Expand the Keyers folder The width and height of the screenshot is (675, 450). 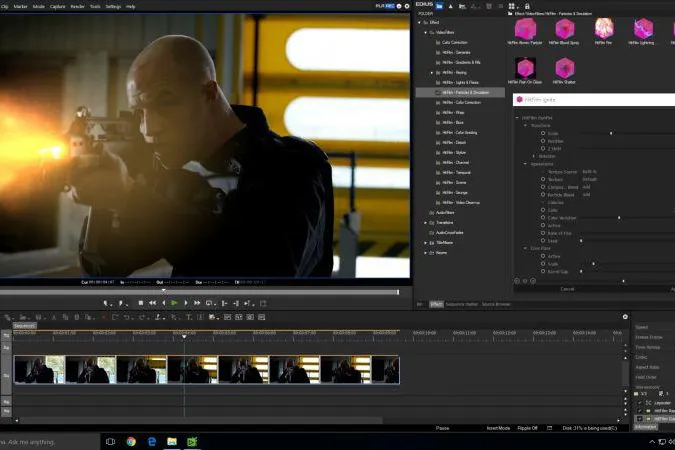click(425, 253)
